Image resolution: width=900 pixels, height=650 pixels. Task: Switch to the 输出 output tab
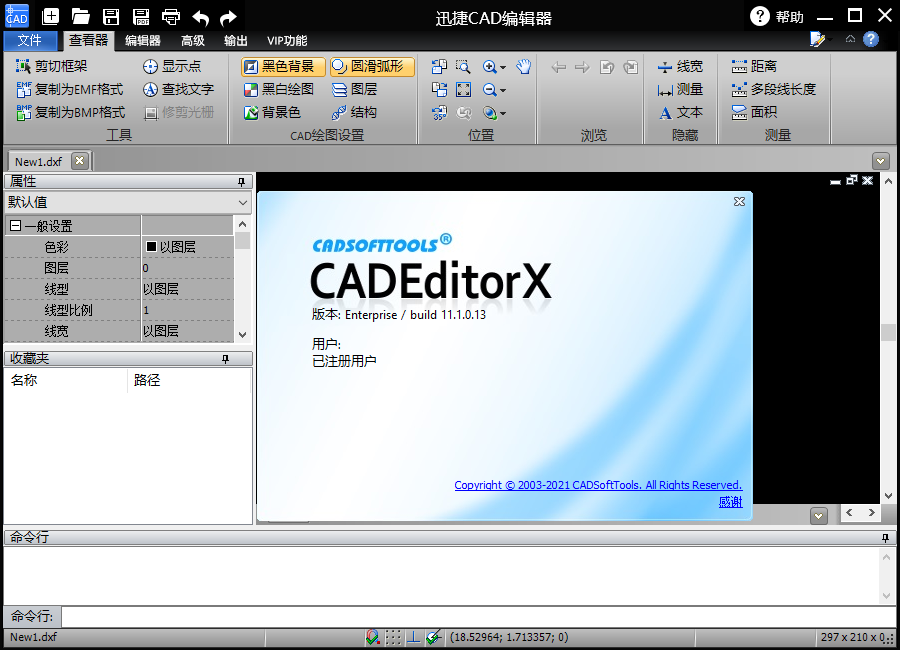pyautogui.click(x=236, y=41)
